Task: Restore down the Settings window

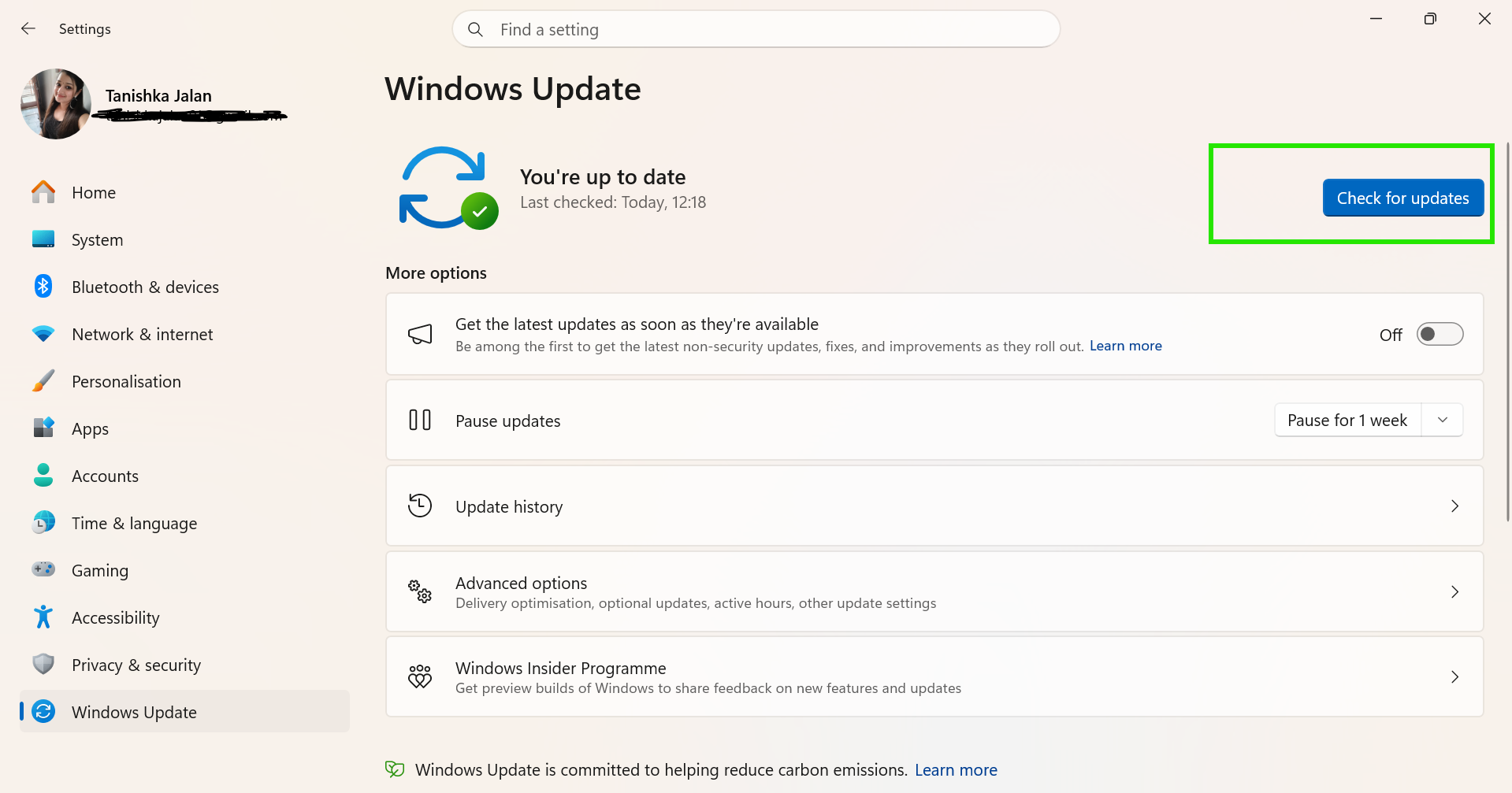Action: pyautogui.click(x=1430, y=19)
